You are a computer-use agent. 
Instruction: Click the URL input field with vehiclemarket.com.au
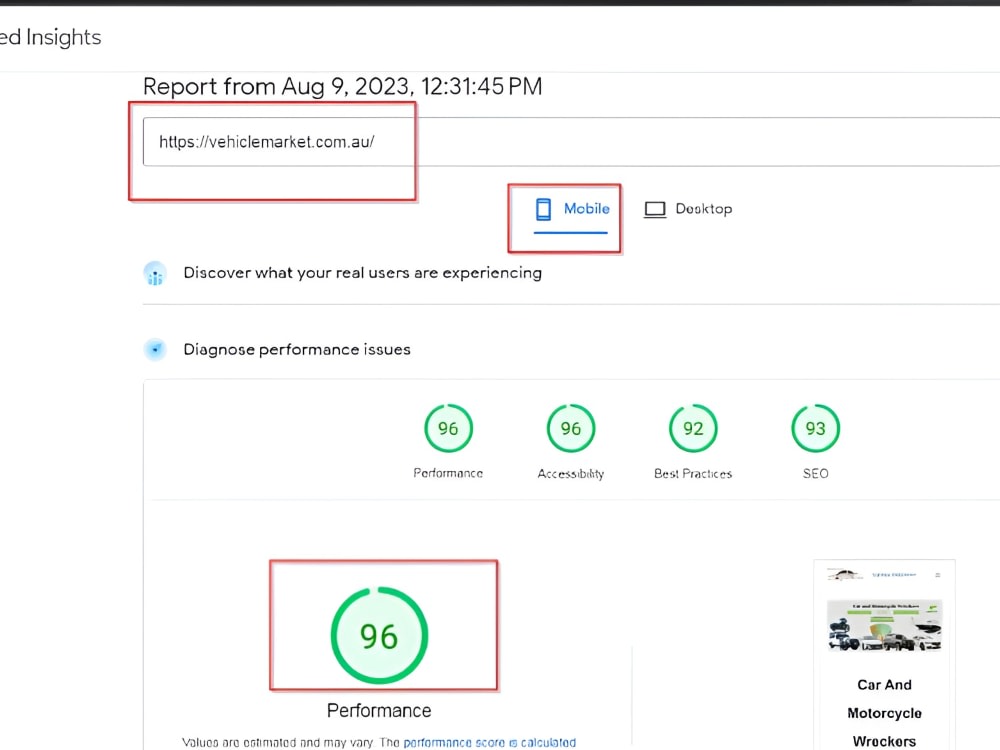tap(571, 142)
